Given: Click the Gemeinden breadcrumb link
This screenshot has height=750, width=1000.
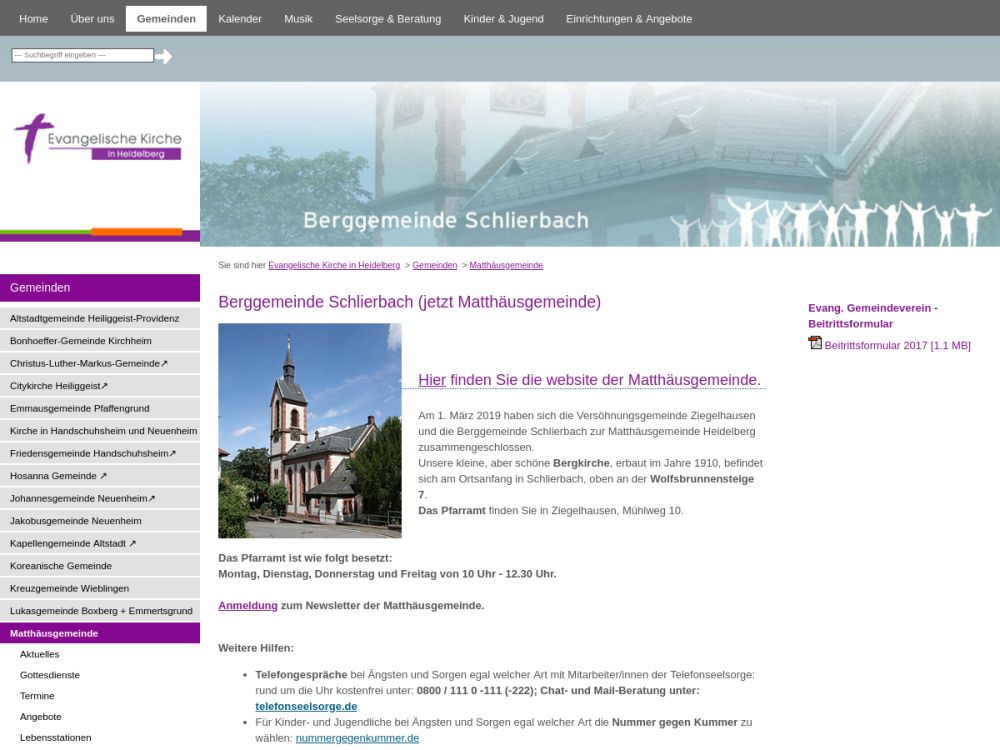Looking at the screenshot, I should (434, 265).
